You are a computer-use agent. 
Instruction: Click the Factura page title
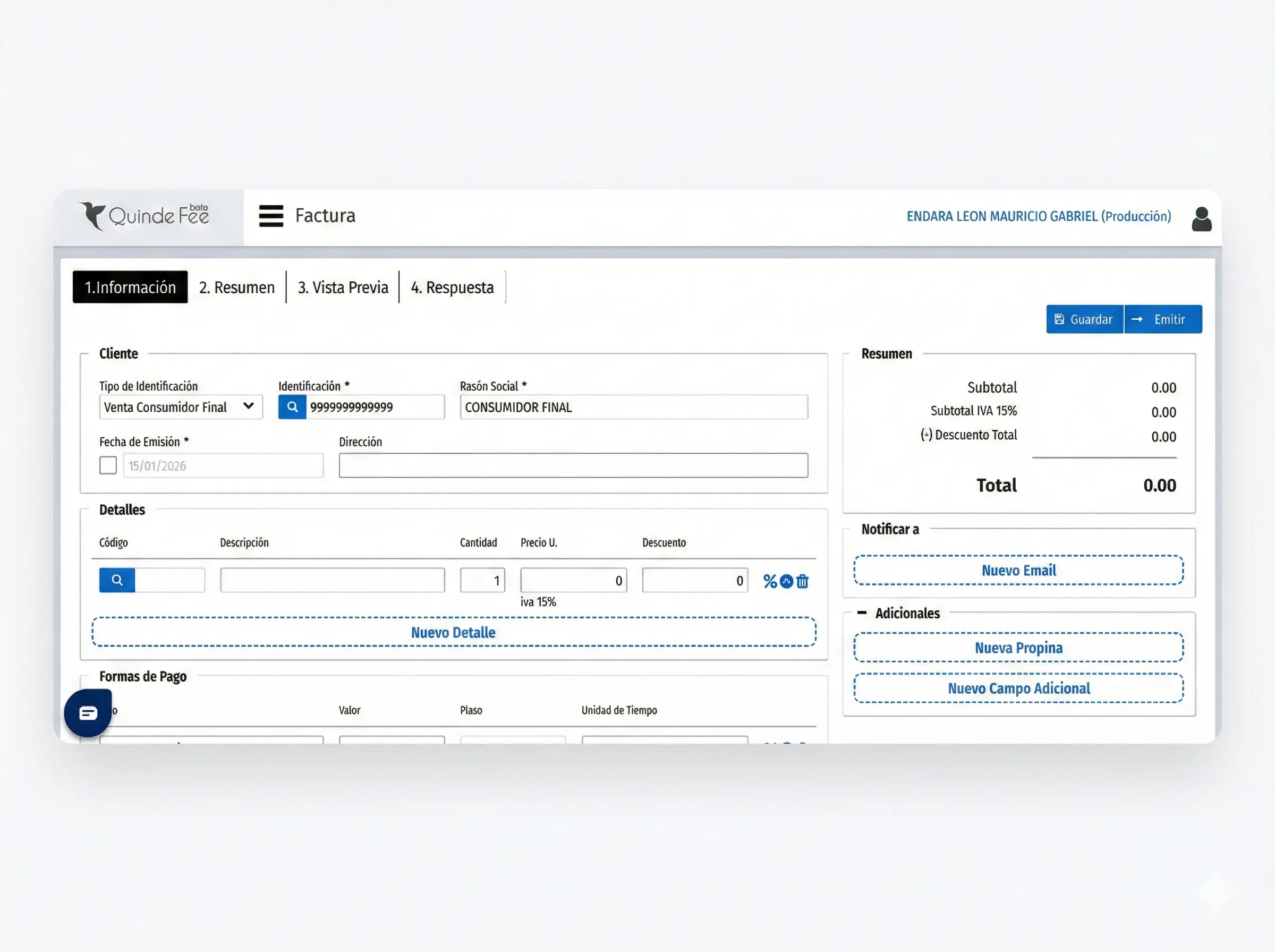click(x=325, y=216)
